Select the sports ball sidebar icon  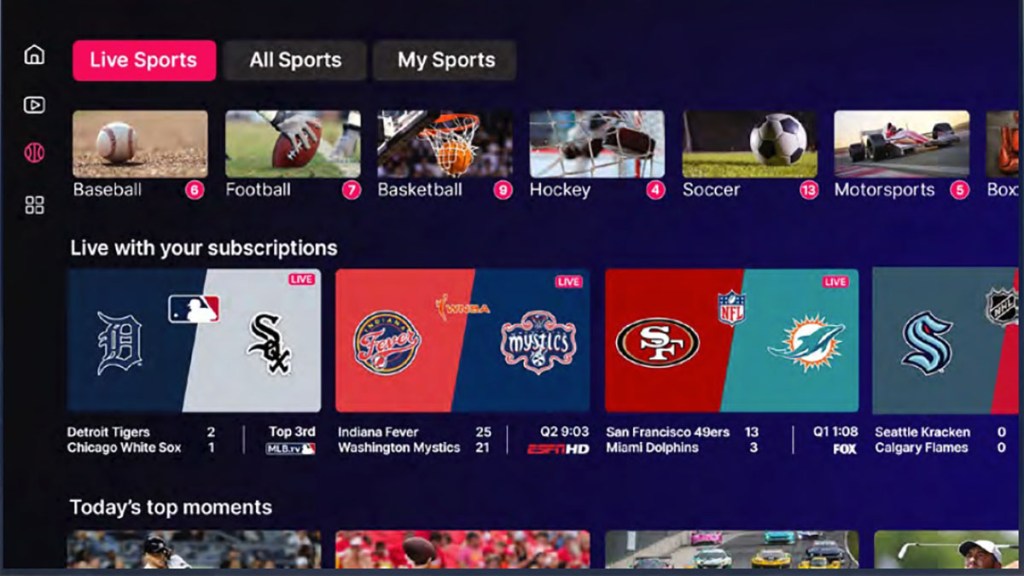point(34,153)
